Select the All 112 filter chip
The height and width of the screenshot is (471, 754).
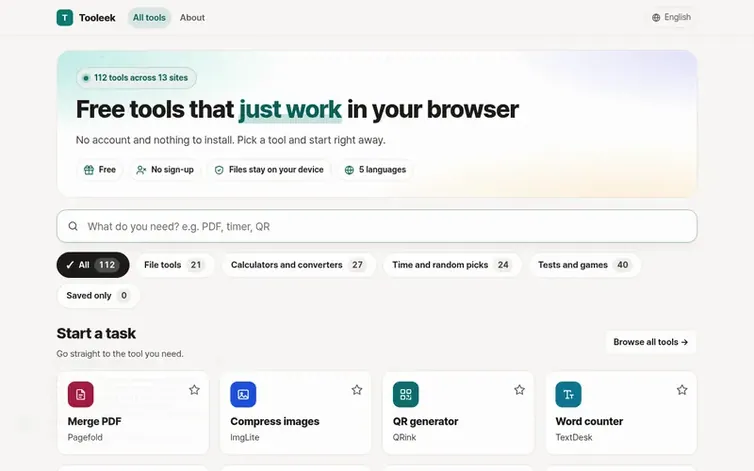coord(93,265)
